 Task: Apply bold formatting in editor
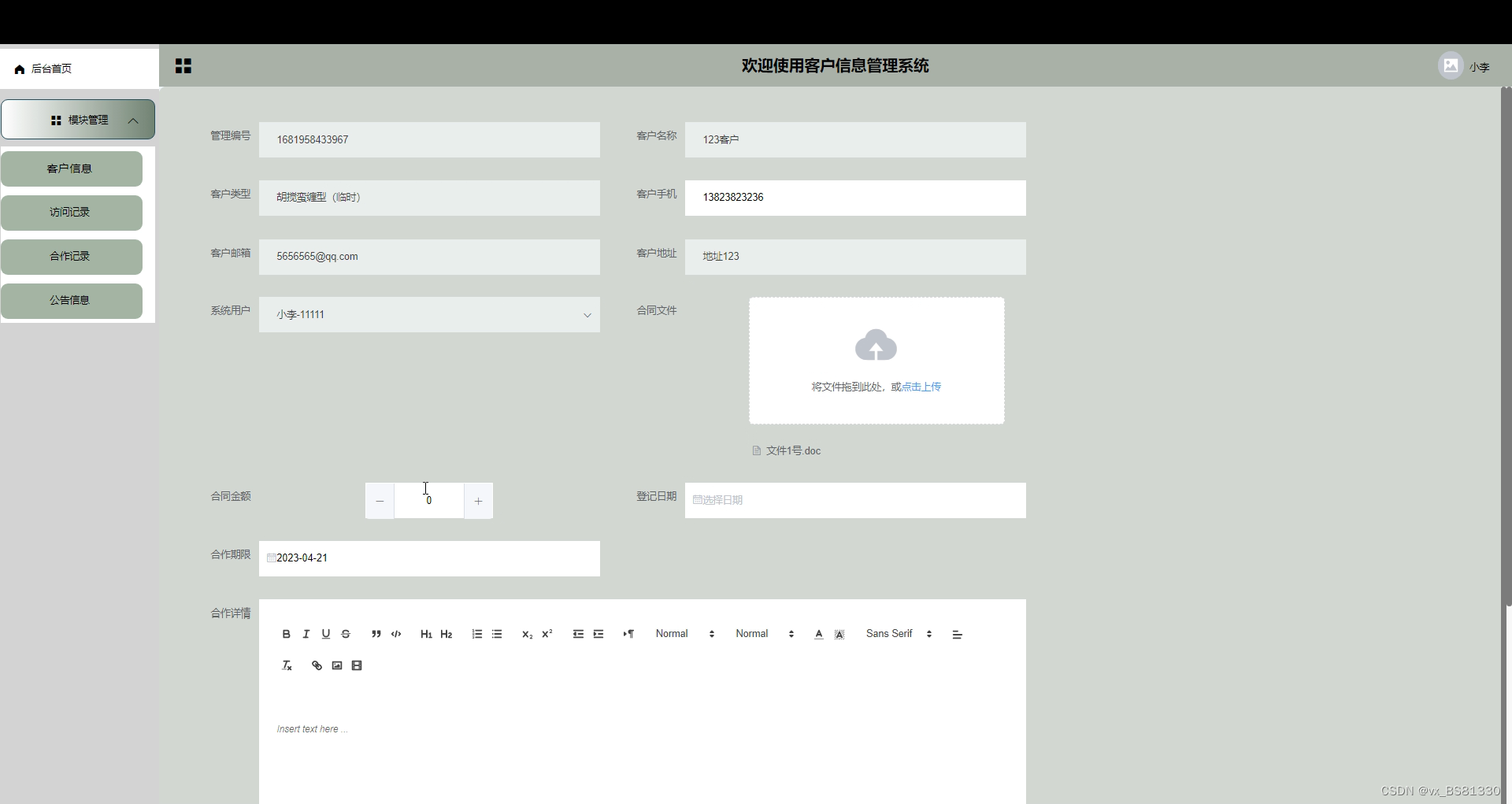coord(286,634)
